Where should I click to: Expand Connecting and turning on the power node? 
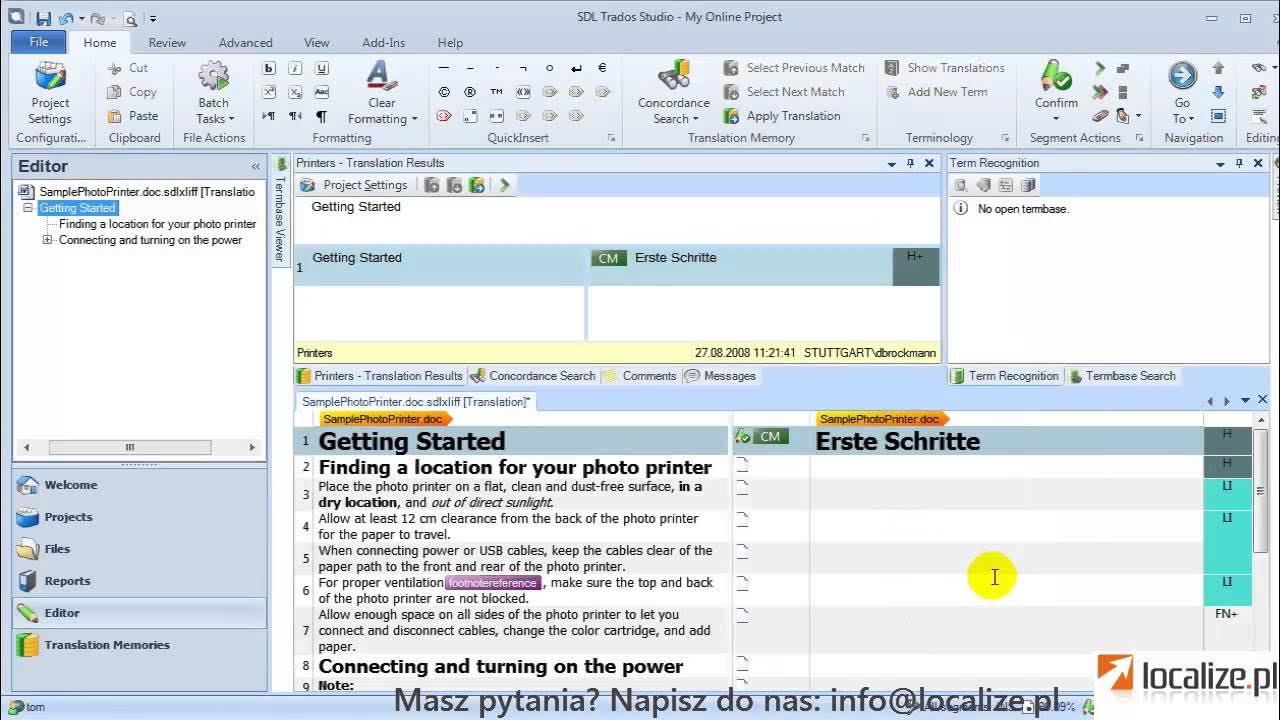(x=47, y=240)
